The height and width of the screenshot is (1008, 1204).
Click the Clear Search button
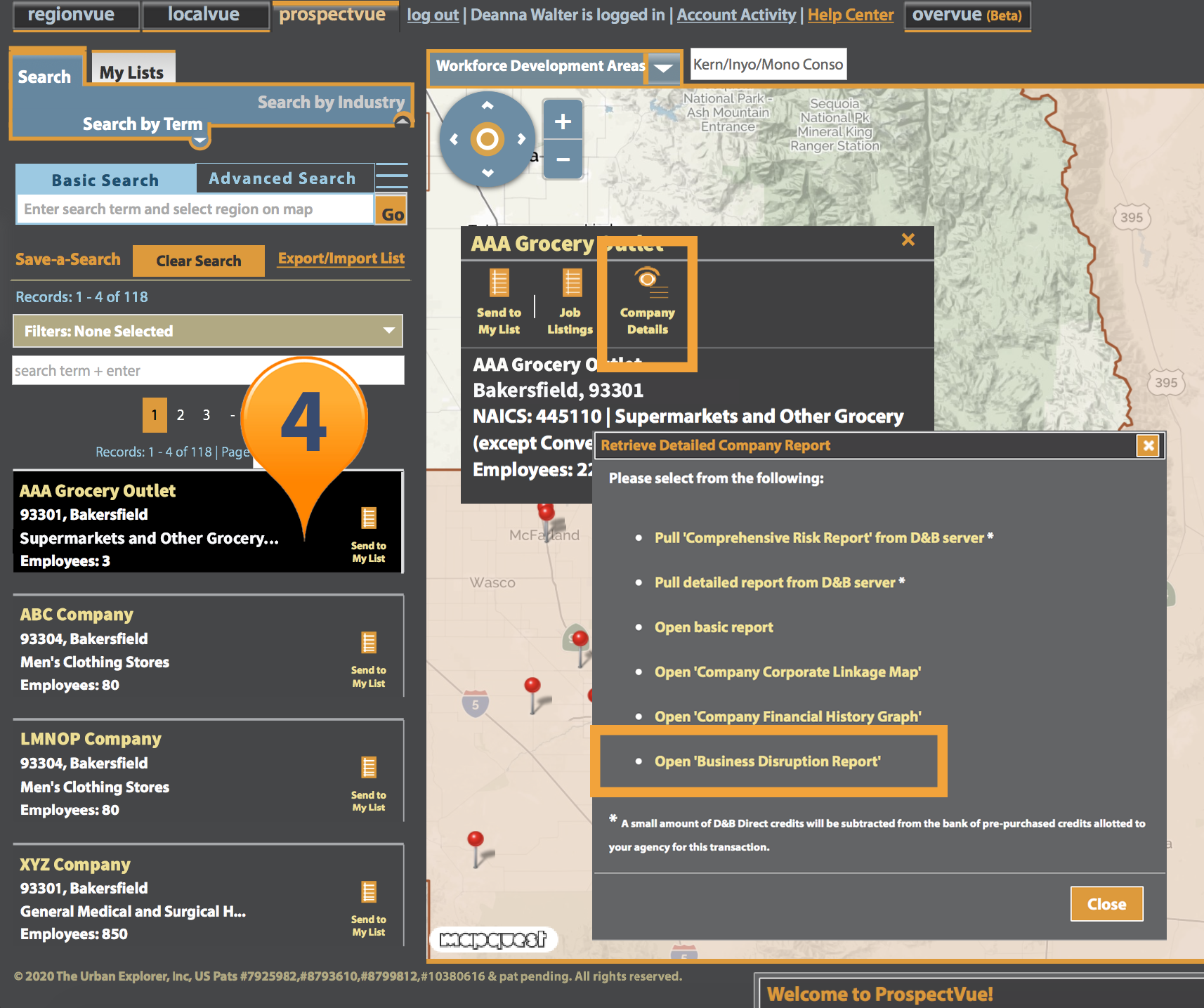tap(199, 261)
